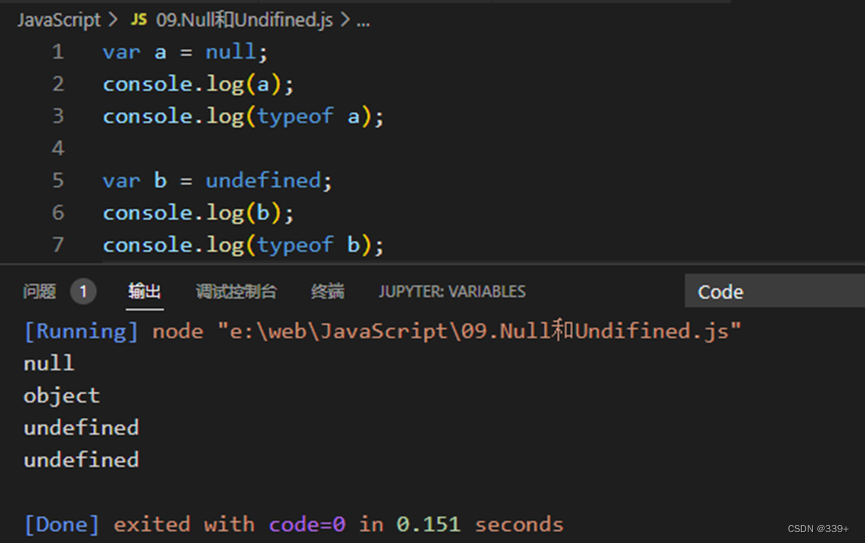This screenshot has width=865, height=543.
Task: Click the 'console.log(a);' code line
Action: coord(199,84)
